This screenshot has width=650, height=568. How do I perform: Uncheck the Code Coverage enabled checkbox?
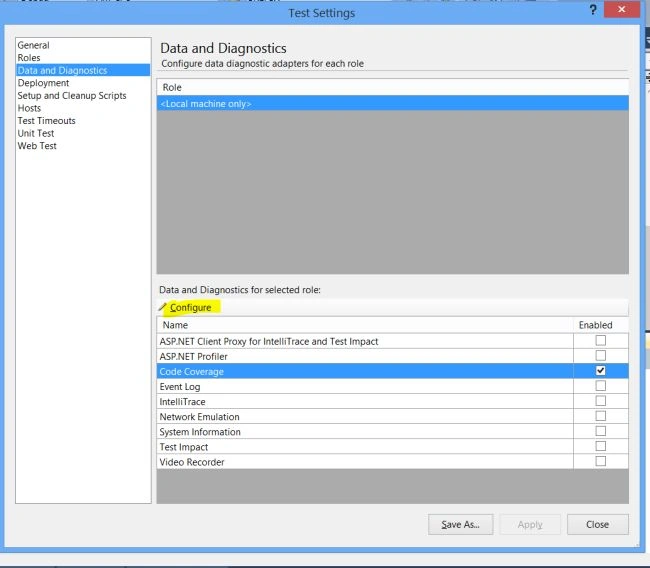coord(600,371)
